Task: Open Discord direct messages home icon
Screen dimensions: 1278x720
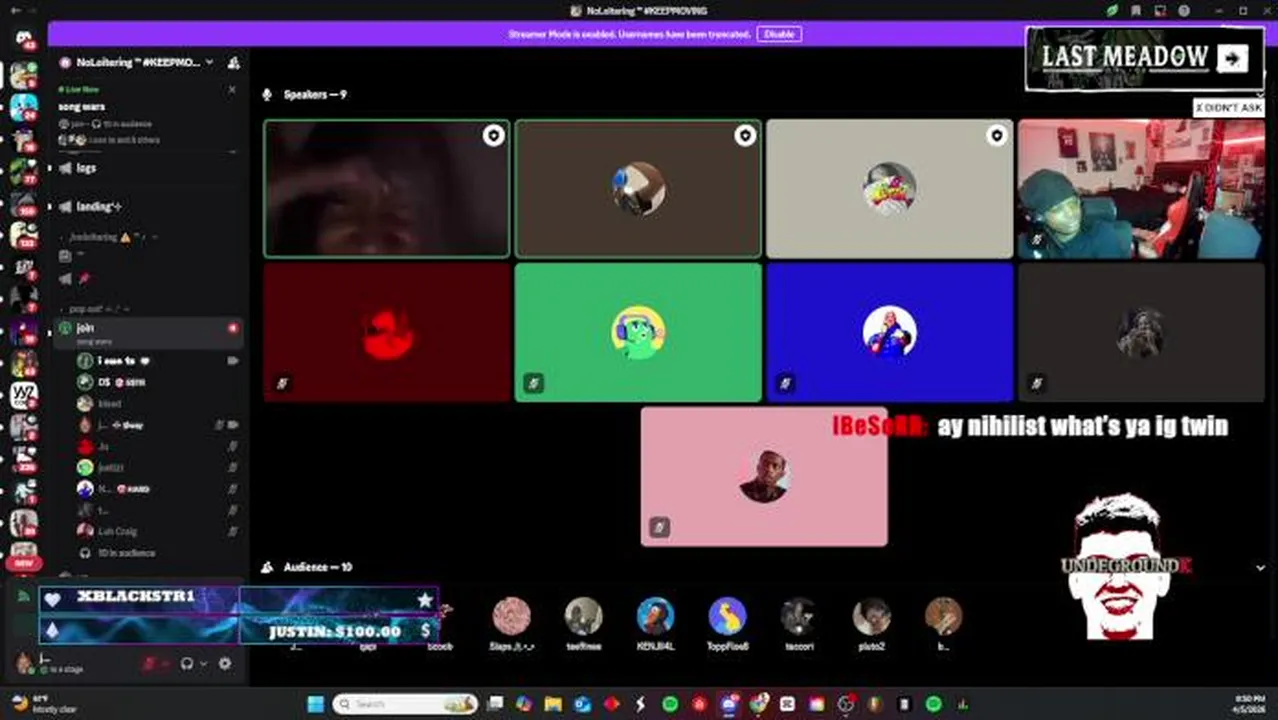Action: pos(24,40)
